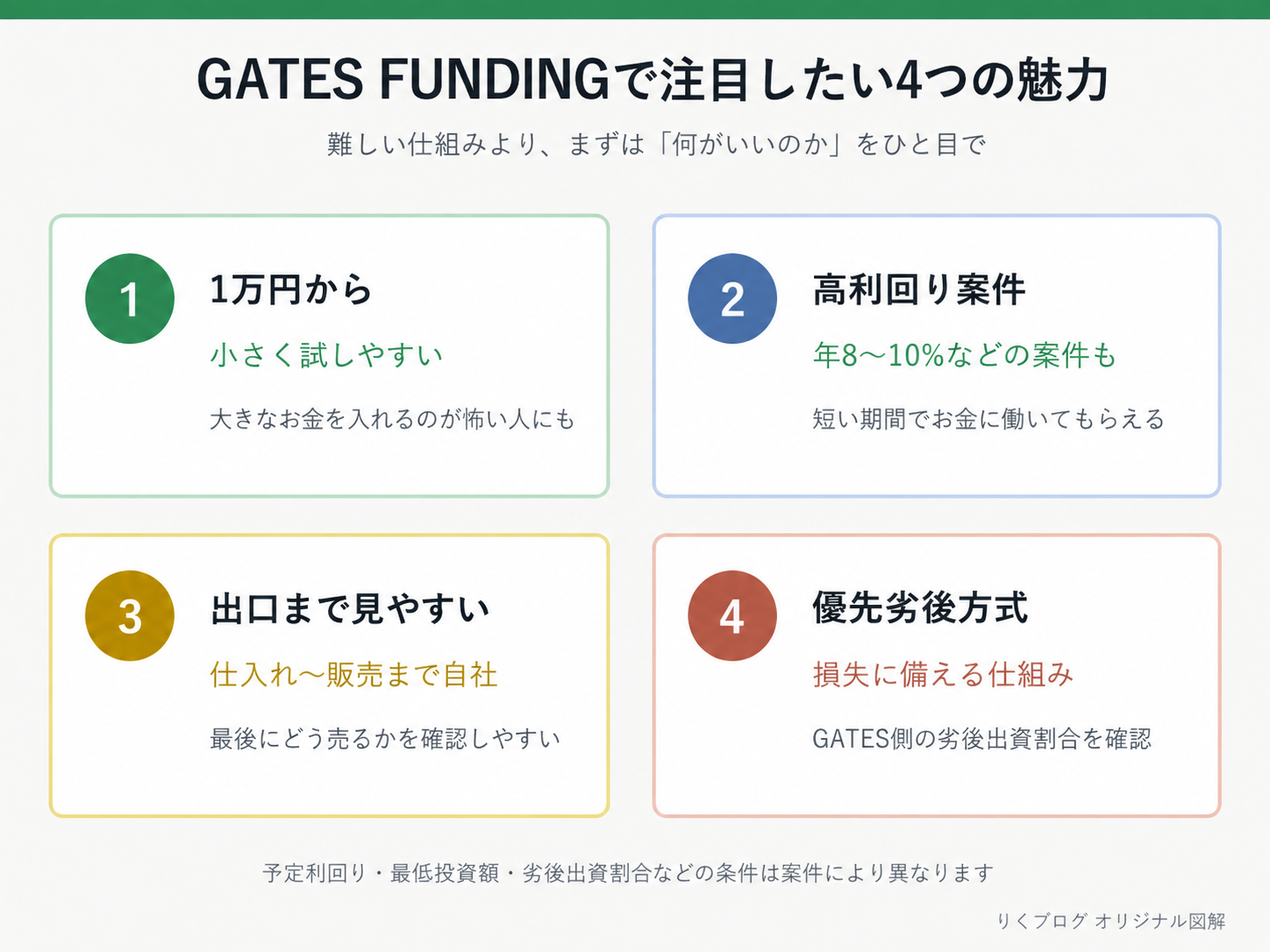Click the yellow number 3 circle
The image size is (1270, 952).
tap(130, 616)
